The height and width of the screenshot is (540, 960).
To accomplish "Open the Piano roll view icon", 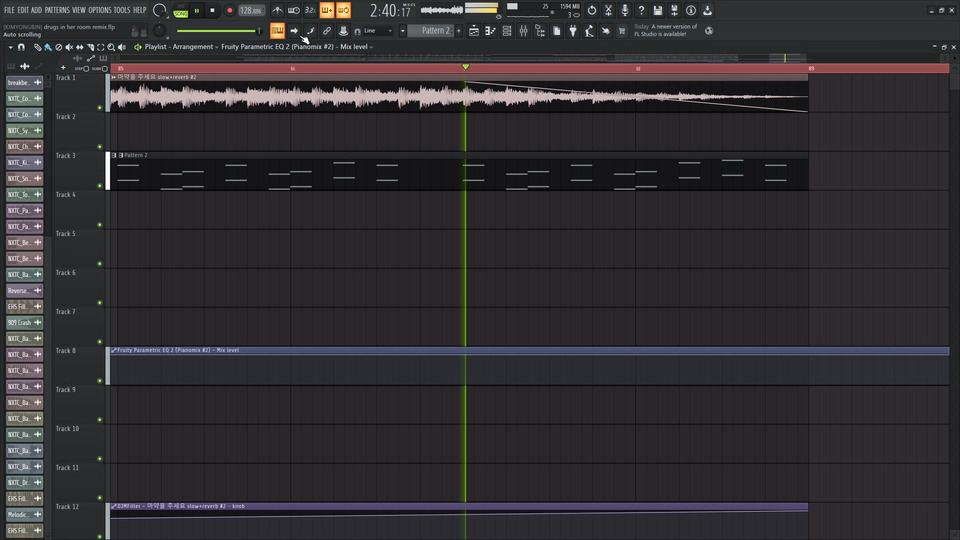I will pos(490,31).
